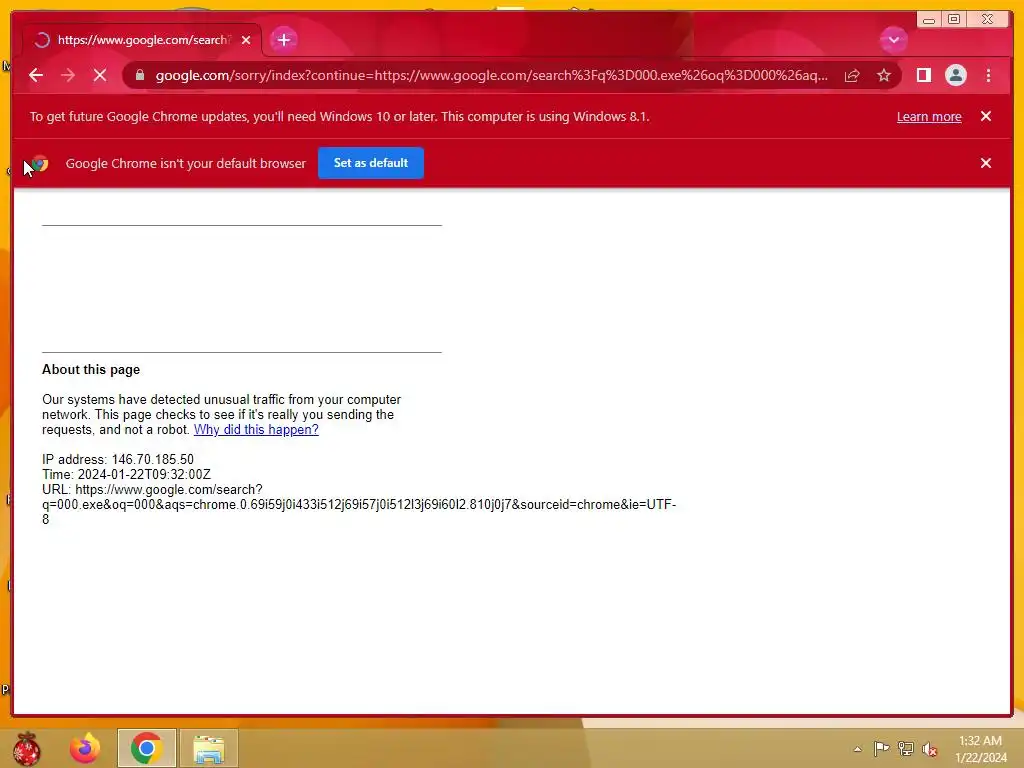This screenshot has height=768, width=1024.
Task: Open the network tray icon
Action: (x=905, y=748)
